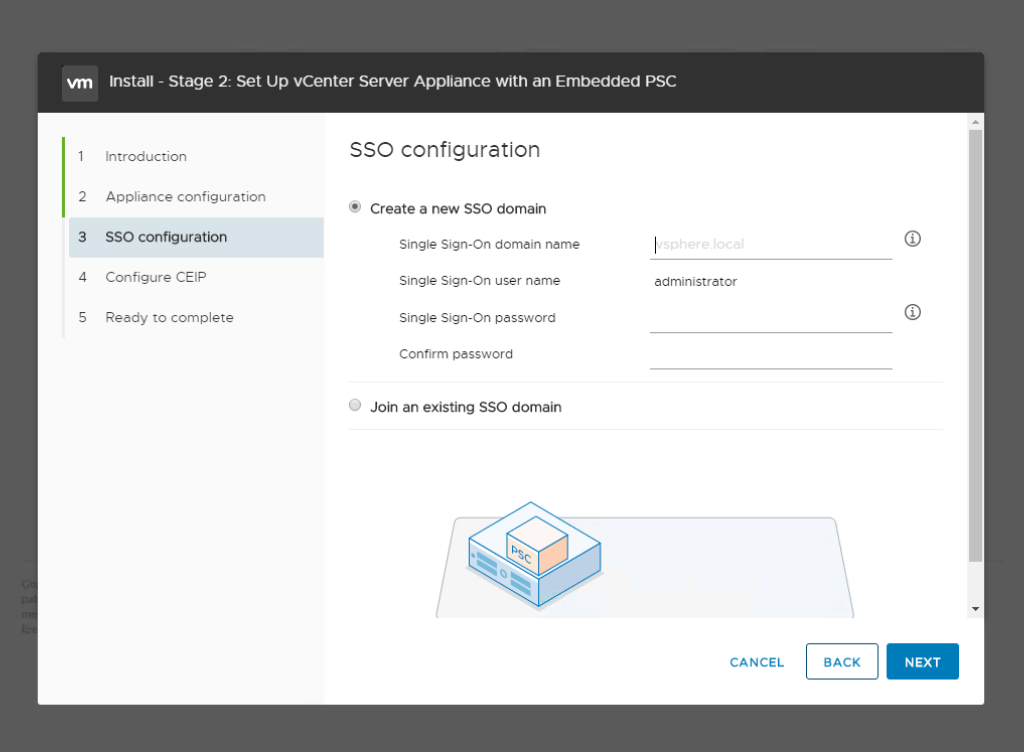1024x752 pixels.
Task: Click the Install Stage 2 dialog title
Action: click(392, 81)
